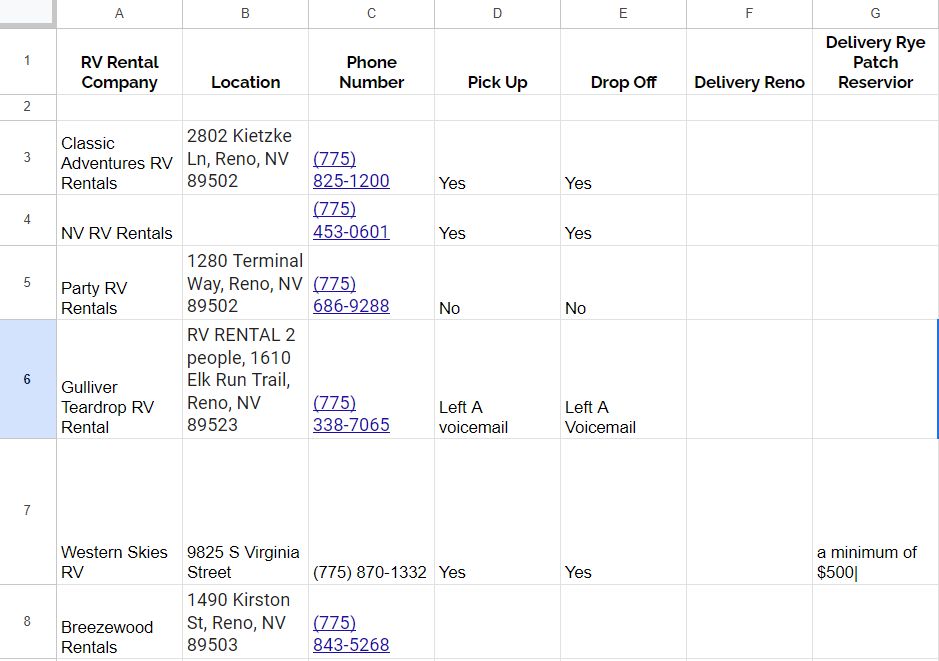Click the select-all corner box

(28, 13)
